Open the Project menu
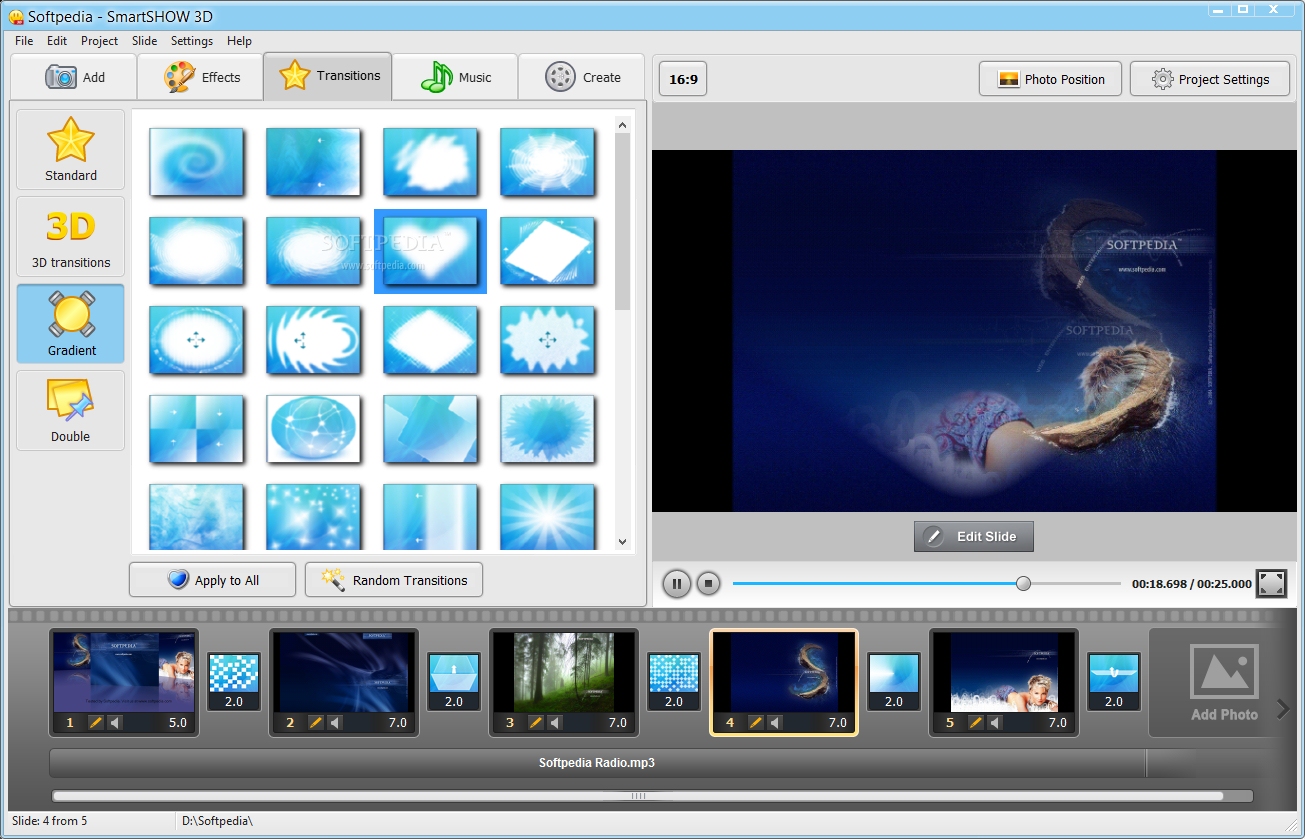Screen dimensions: 1305x839 (x=99, y=41)
